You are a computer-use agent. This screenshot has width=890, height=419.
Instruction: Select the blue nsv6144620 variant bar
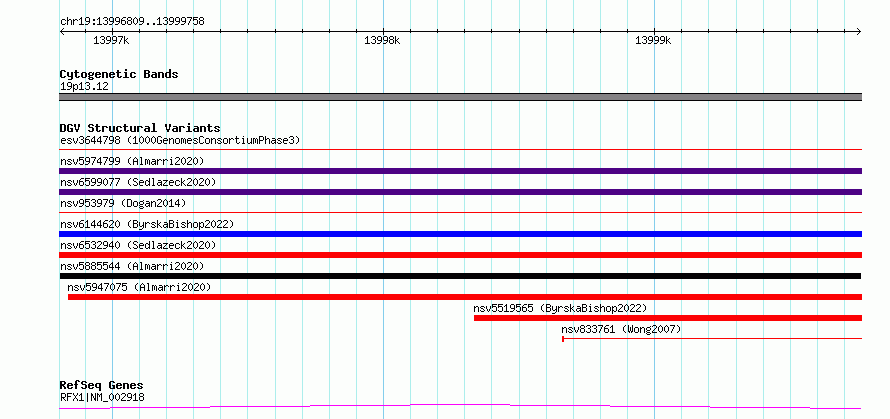click(x=460, y=234)
